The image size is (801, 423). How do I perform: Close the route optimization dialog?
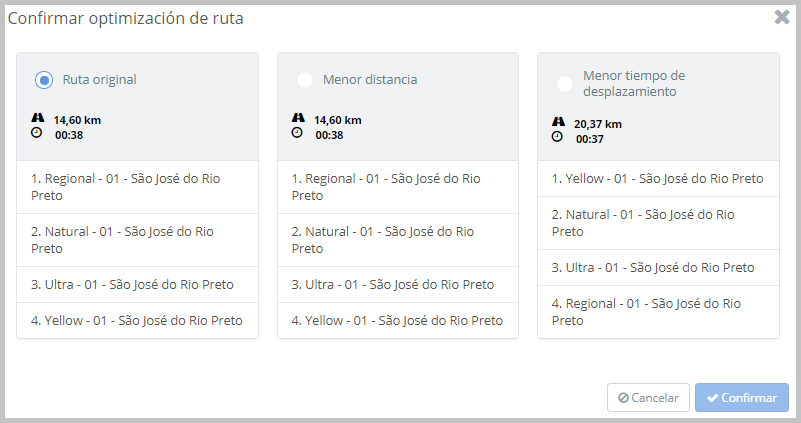click(782, 17)
